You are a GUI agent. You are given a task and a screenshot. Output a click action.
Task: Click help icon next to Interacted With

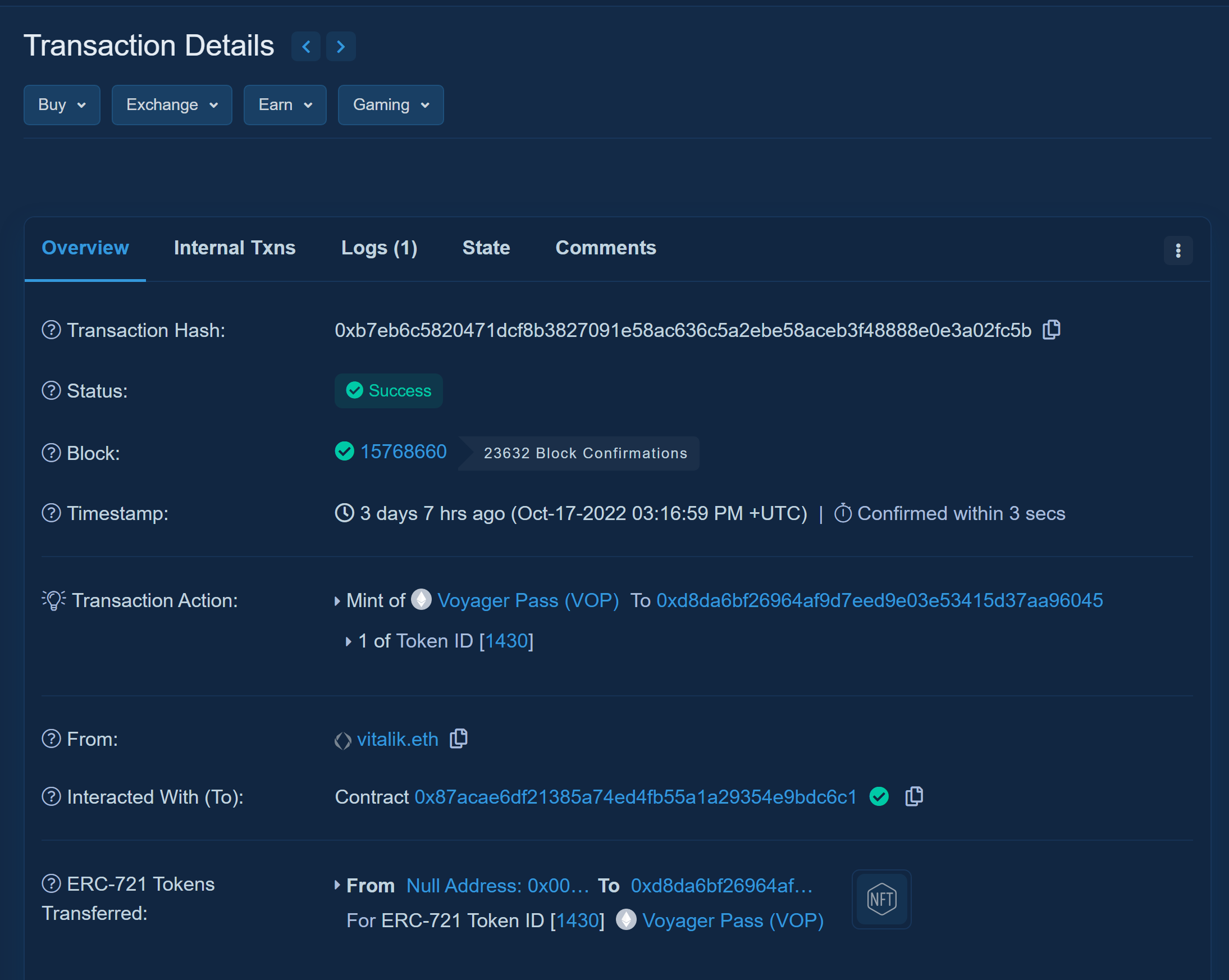[51, 796]
